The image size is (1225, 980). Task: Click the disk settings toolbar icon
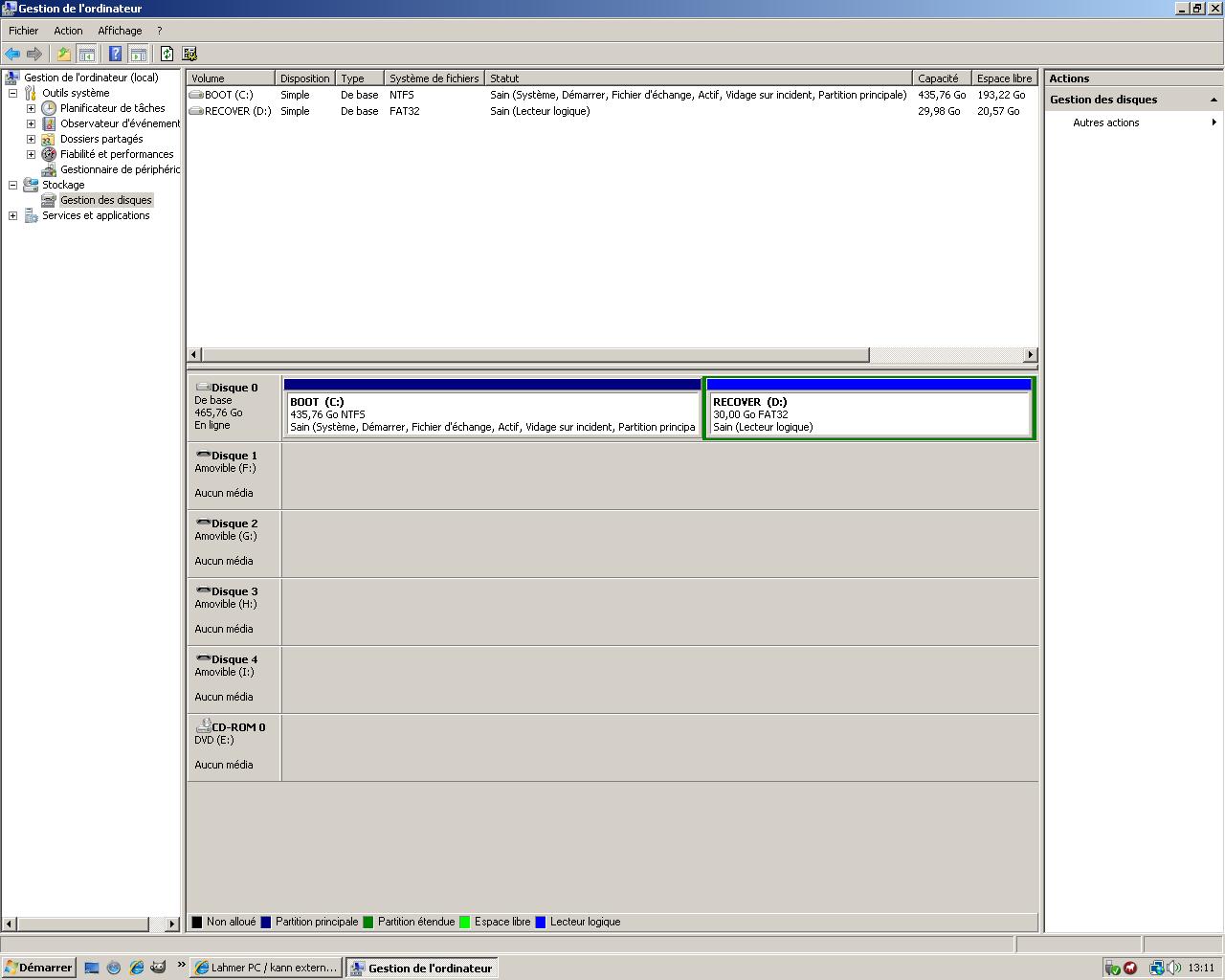(x=189, y=54)
